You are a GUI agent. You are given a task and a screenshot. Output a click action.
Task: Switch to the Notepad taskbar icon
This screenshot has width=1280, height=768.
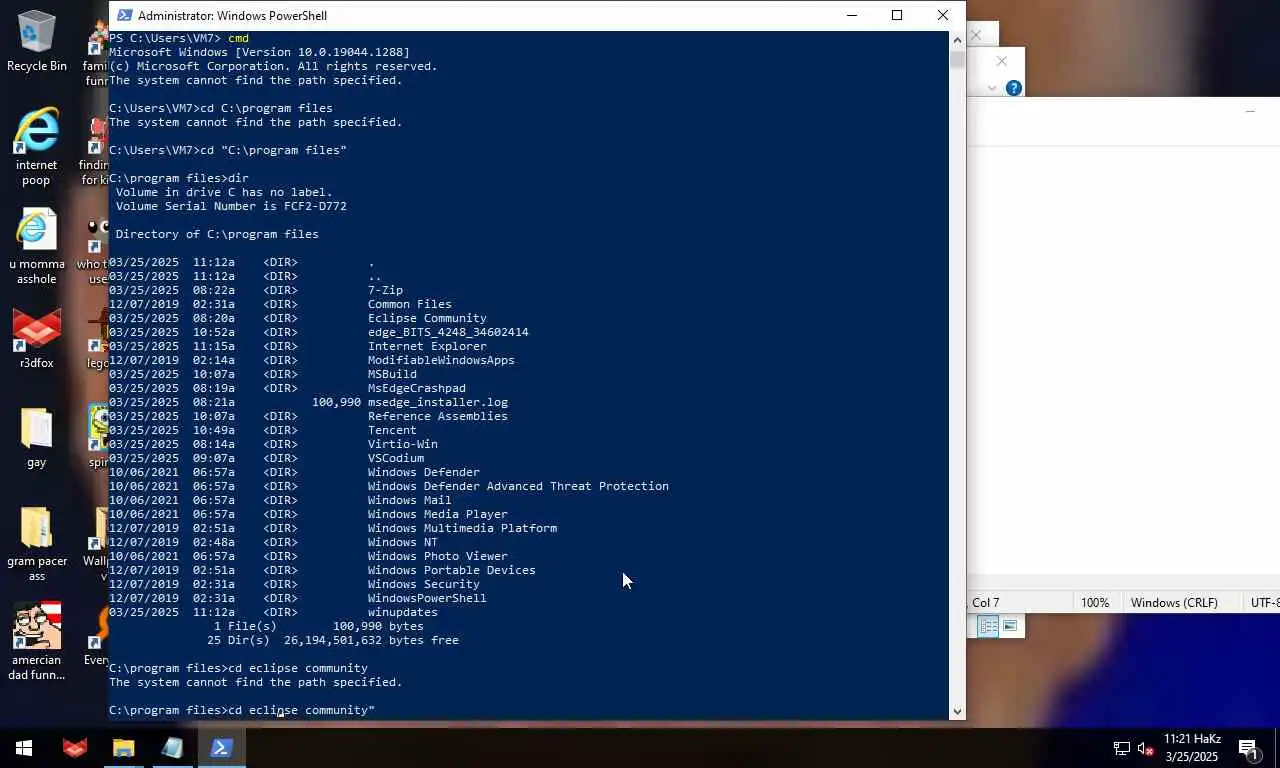(172, 747)
